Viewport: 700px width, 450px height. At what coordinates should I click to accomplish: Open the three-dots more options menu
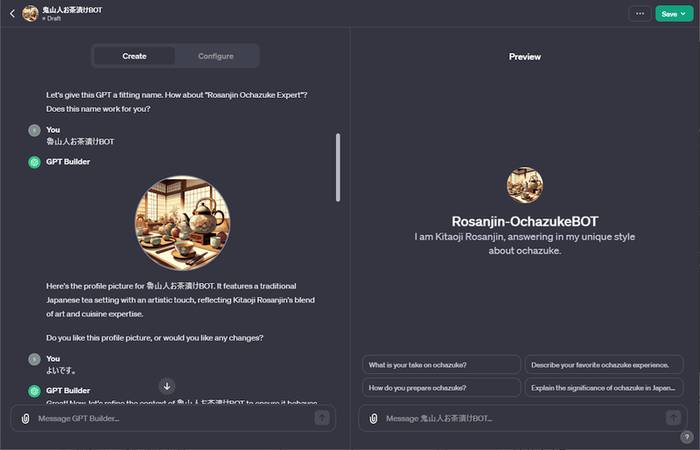(640, 14)
